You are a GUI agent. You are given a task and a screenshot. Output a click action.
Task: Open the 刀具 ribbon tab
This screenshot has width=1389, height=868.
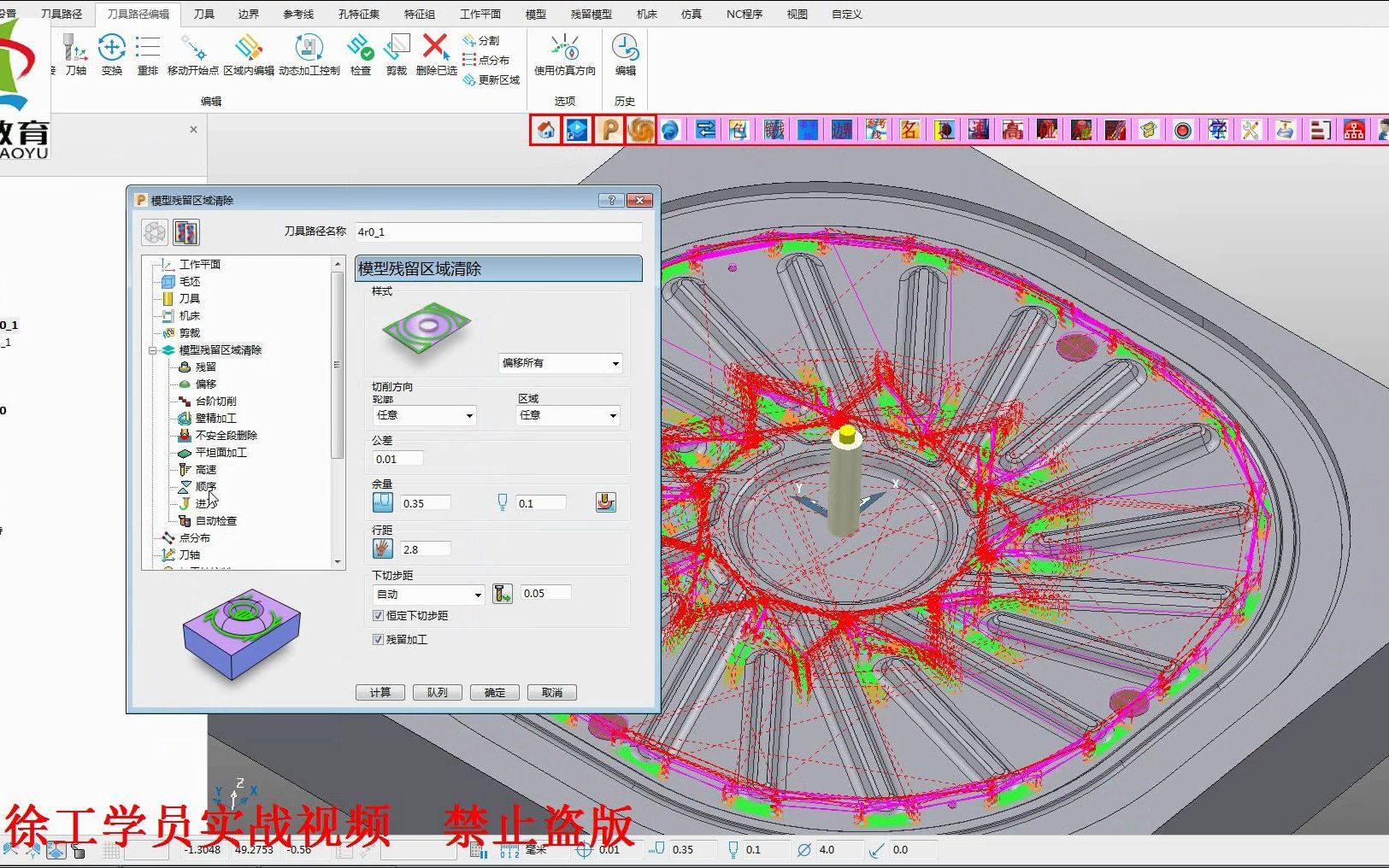pyautogui.click(x=203, y=14)
